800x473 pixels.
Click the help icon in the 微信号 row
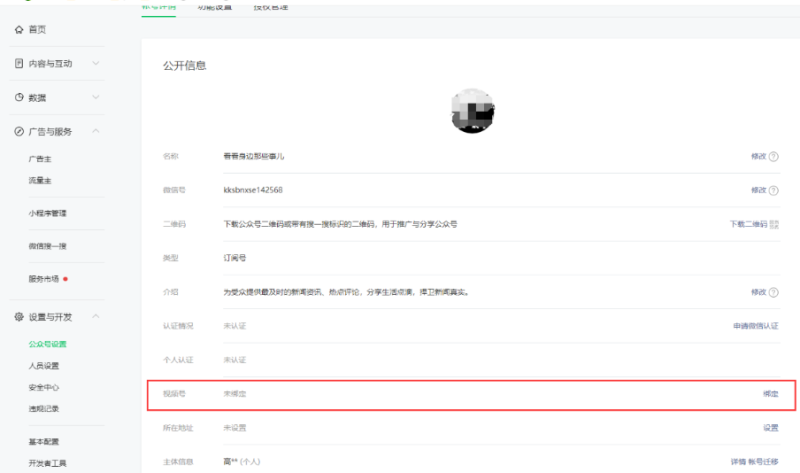click(x=773, y=190)
